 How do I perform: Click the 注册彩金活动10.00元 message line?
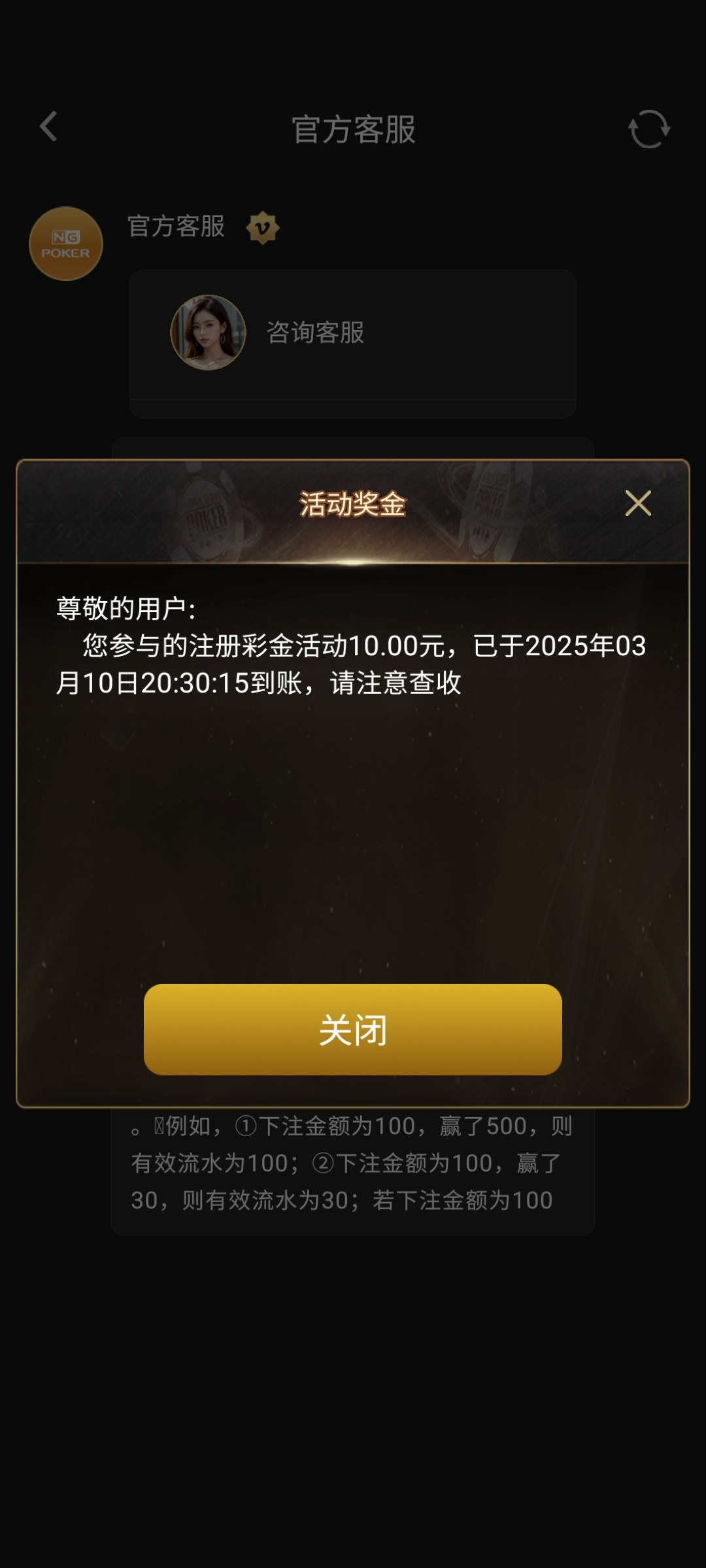(364, 645)
